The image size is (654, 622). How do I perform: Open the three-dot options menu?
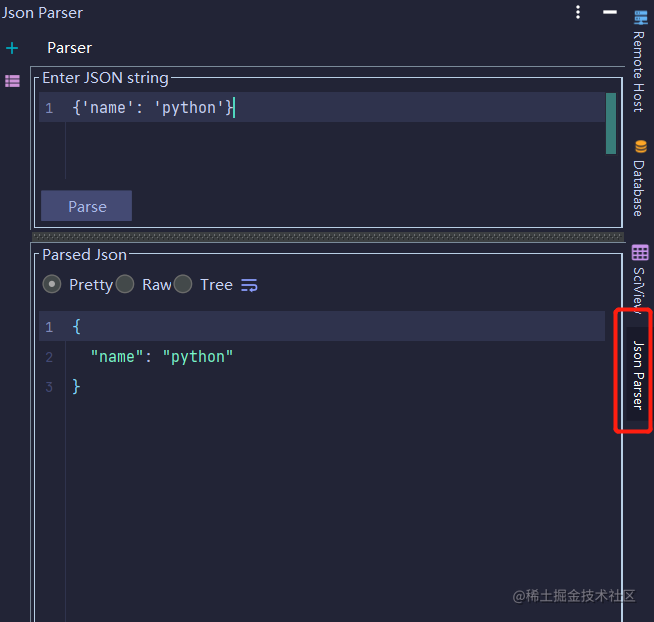coord(578,12)
